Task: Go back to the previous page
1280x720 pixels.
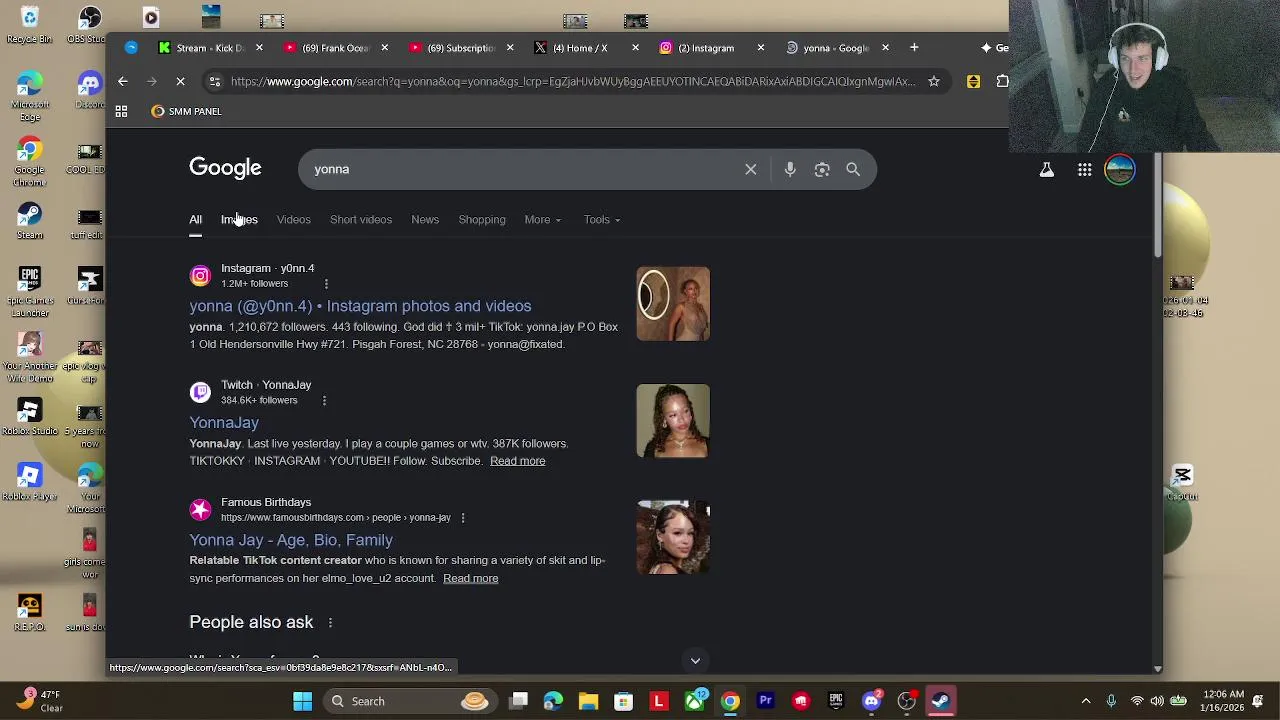Action: 123,81
